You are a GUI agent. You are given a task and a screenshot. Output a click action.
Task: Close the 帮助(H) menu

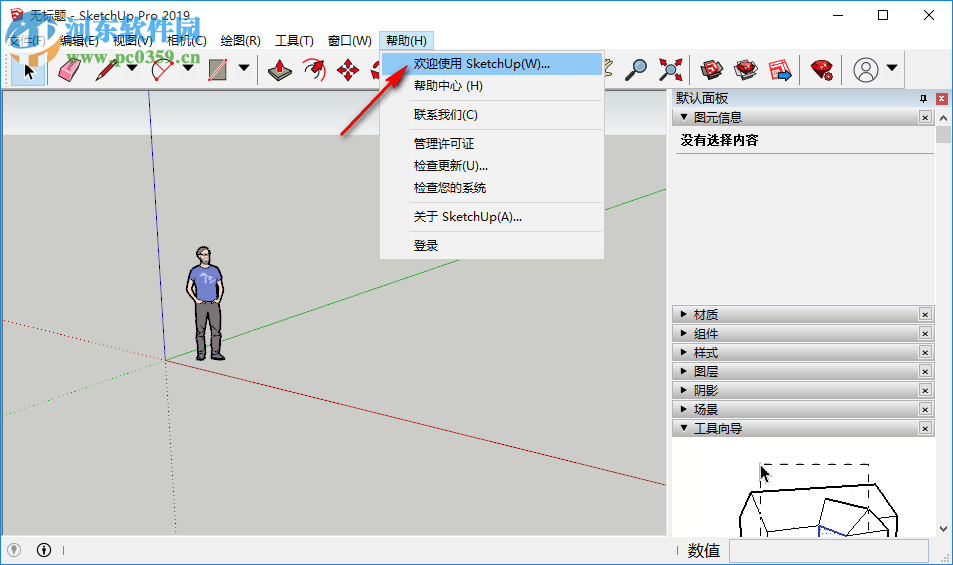[x=406, y=41]
